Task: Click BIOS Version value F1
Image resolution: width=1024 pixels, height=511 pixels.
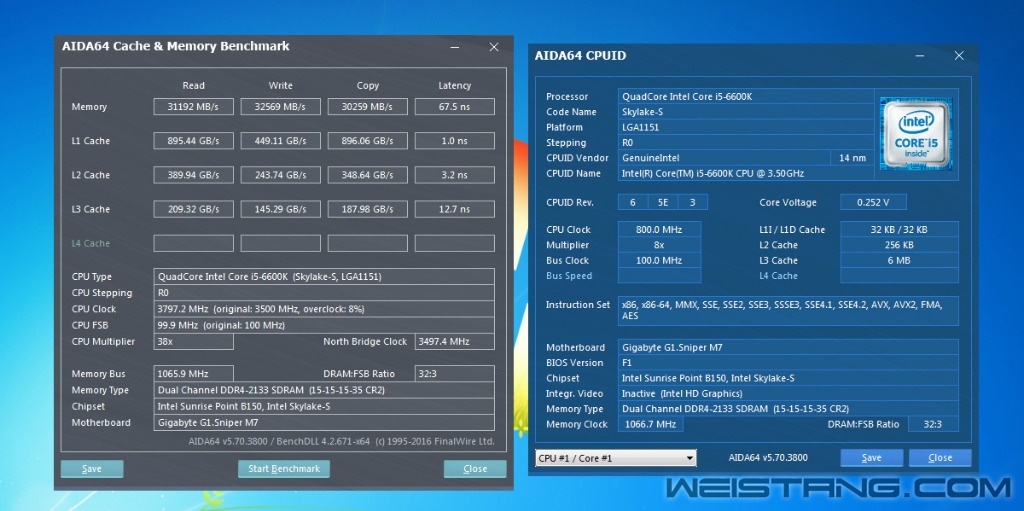Action: tap(788, 363)
